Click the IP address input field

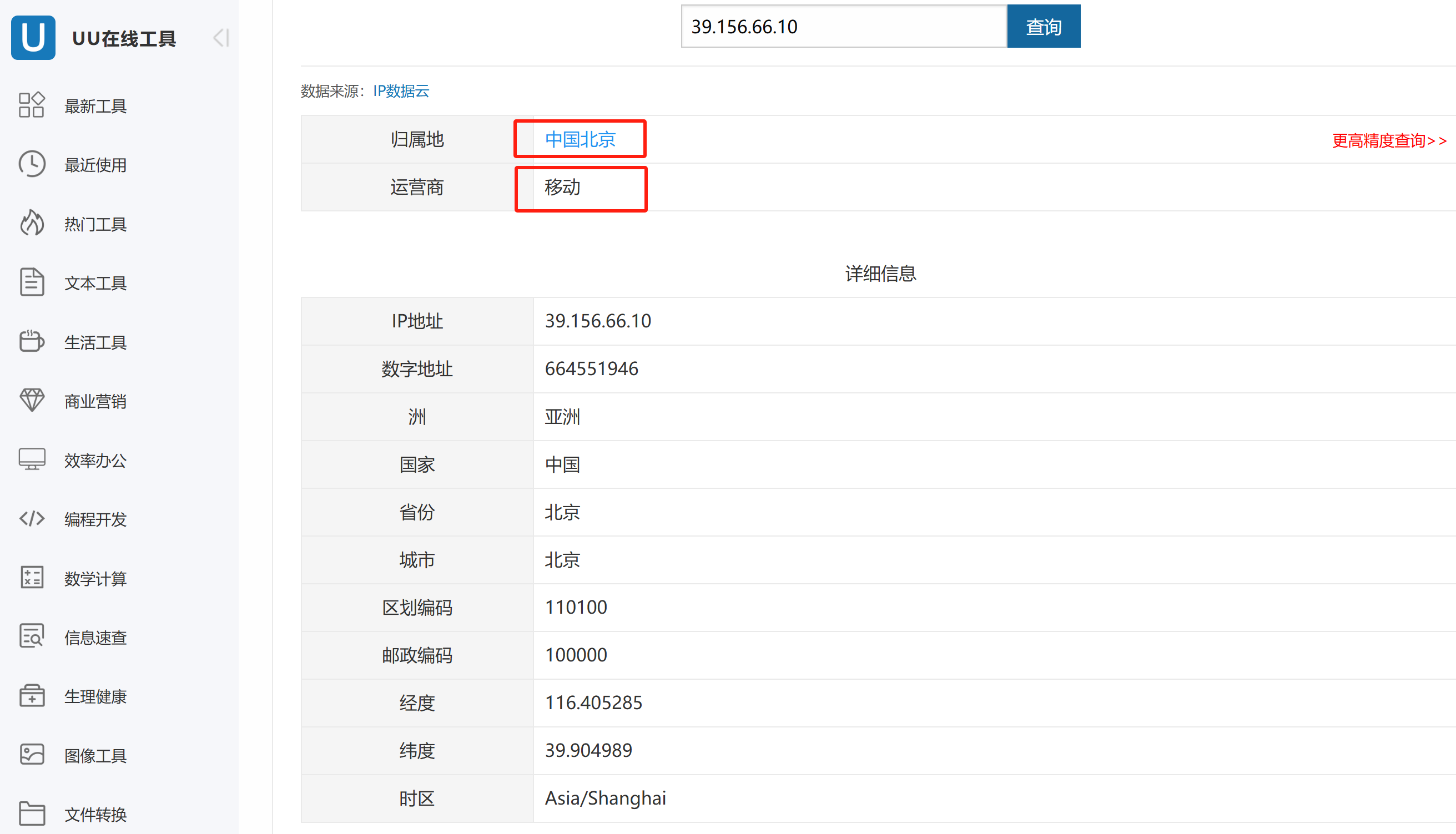point(843,26)
